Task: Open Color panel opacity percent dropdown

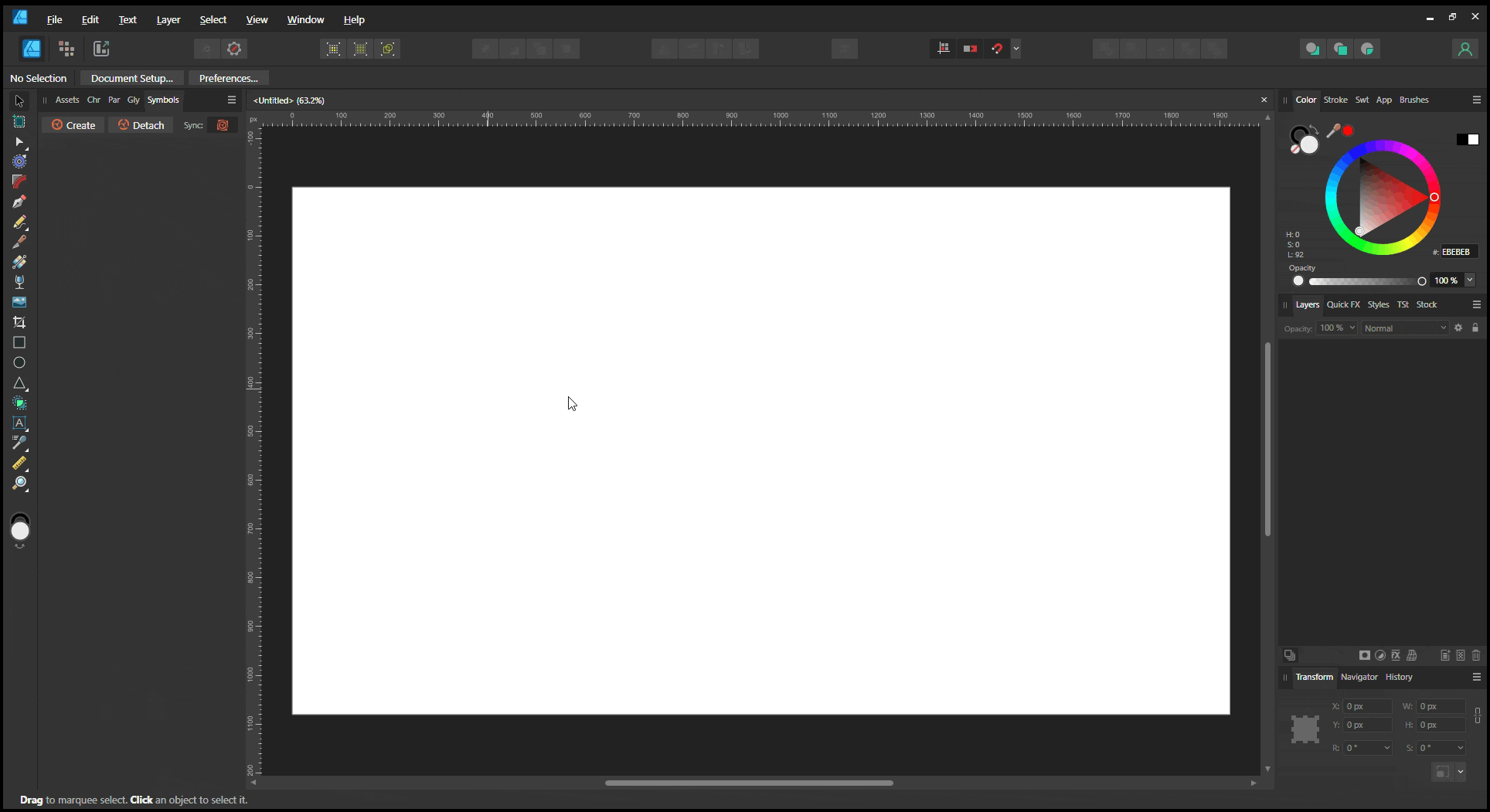Action: pyautogui.click(x=1470, y=280)
